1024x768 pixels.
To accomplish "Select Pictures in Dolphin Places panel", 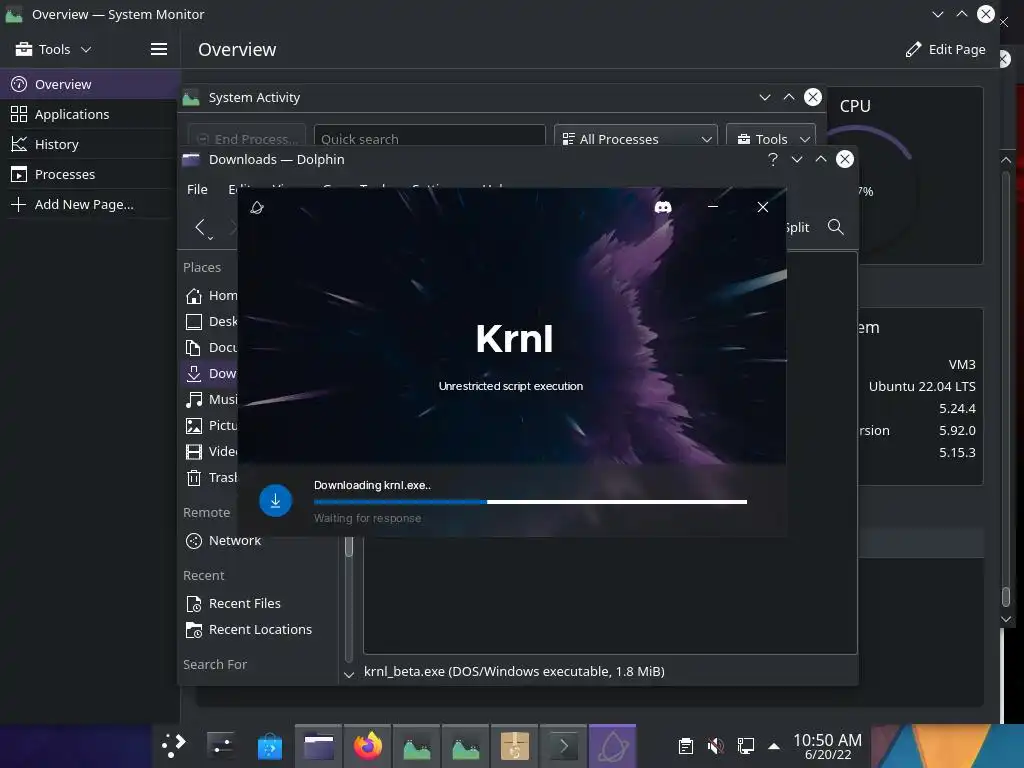I will (210, 426).
